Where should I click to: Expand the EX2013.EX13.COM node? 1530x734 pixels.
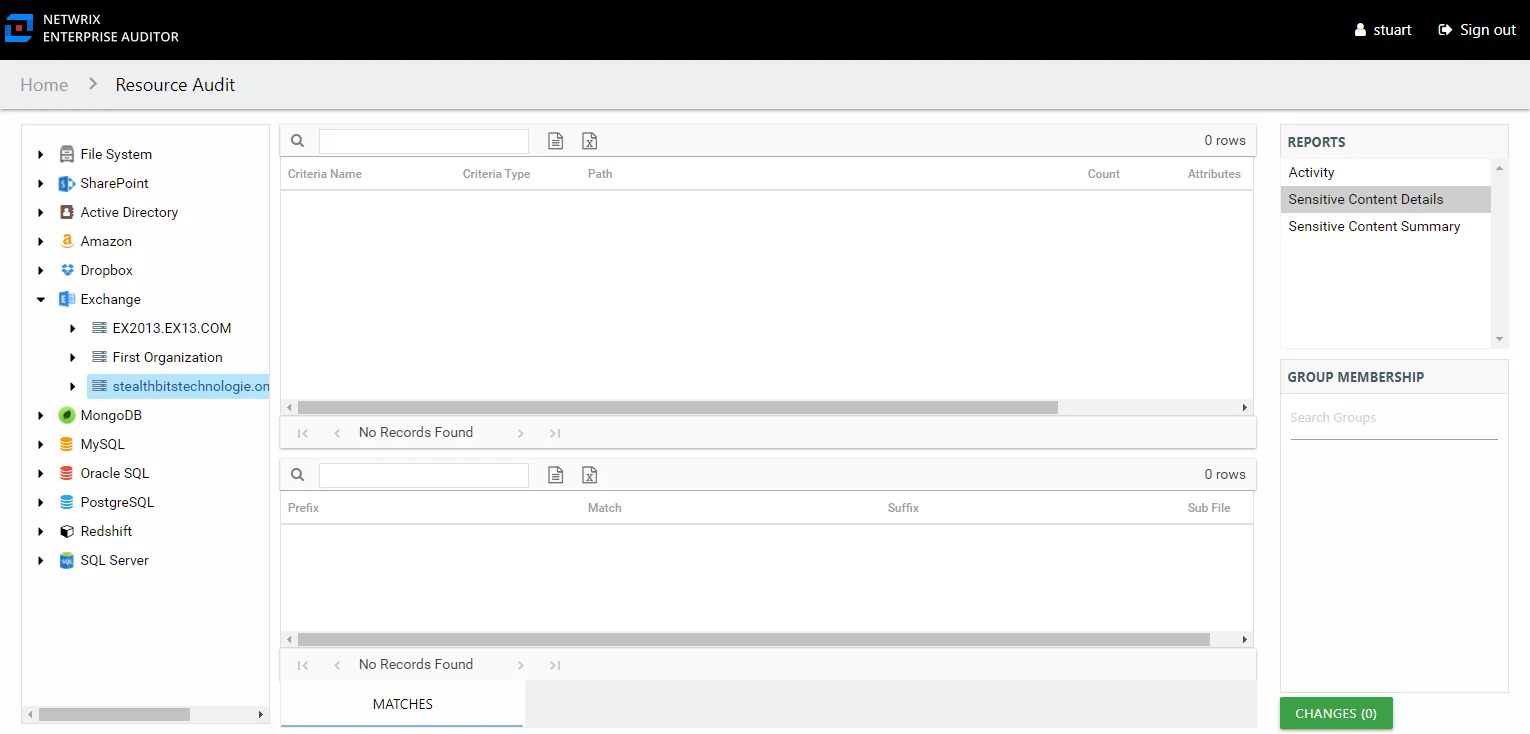(73, 328)
